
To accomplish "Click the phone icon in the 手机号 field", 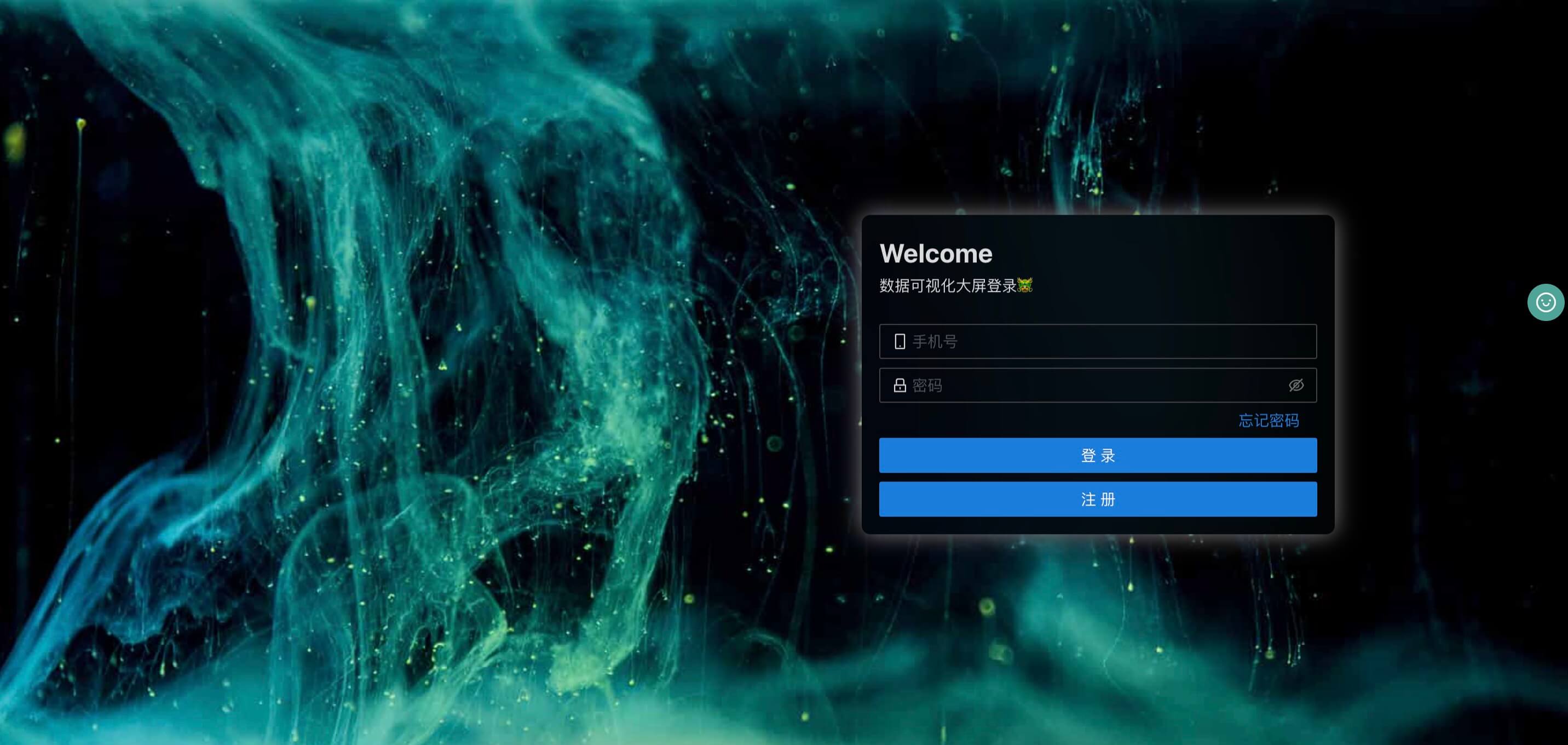I will [x=900, y=342].
